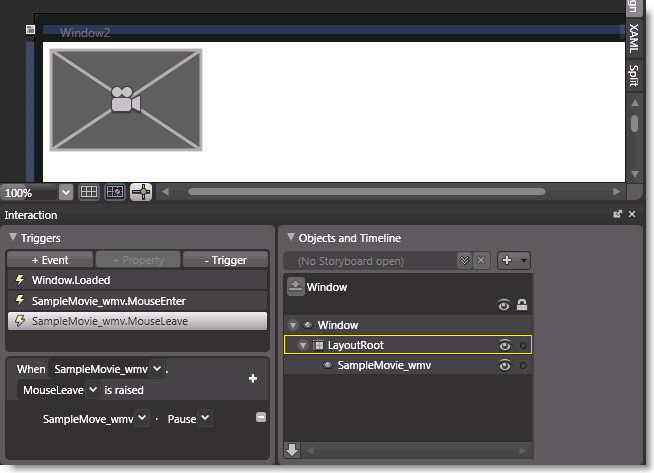Click the timeline scroll left arrow
This screenshot has width=654, height=473.
pos(310,450)
